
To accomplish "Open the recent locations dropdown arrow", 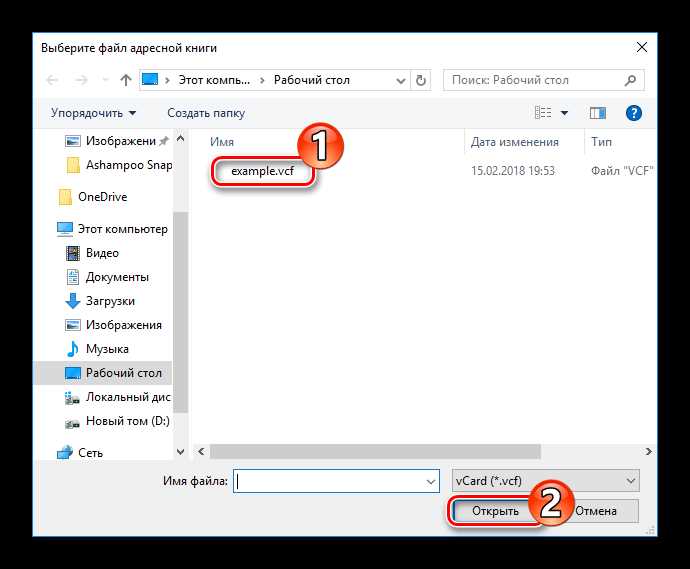I will (x=105, y=80).
